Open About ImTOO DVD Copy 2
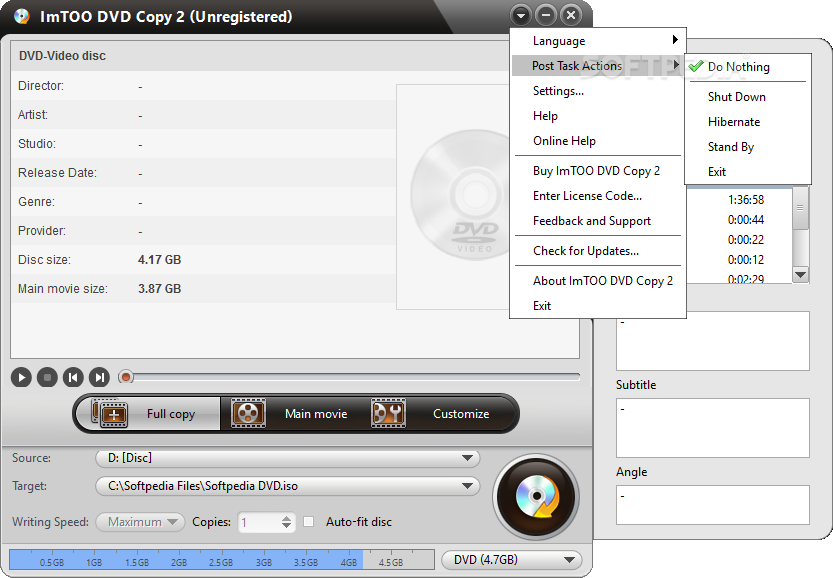Viewport: 833px width, 578px height. (x=598, y=280)
